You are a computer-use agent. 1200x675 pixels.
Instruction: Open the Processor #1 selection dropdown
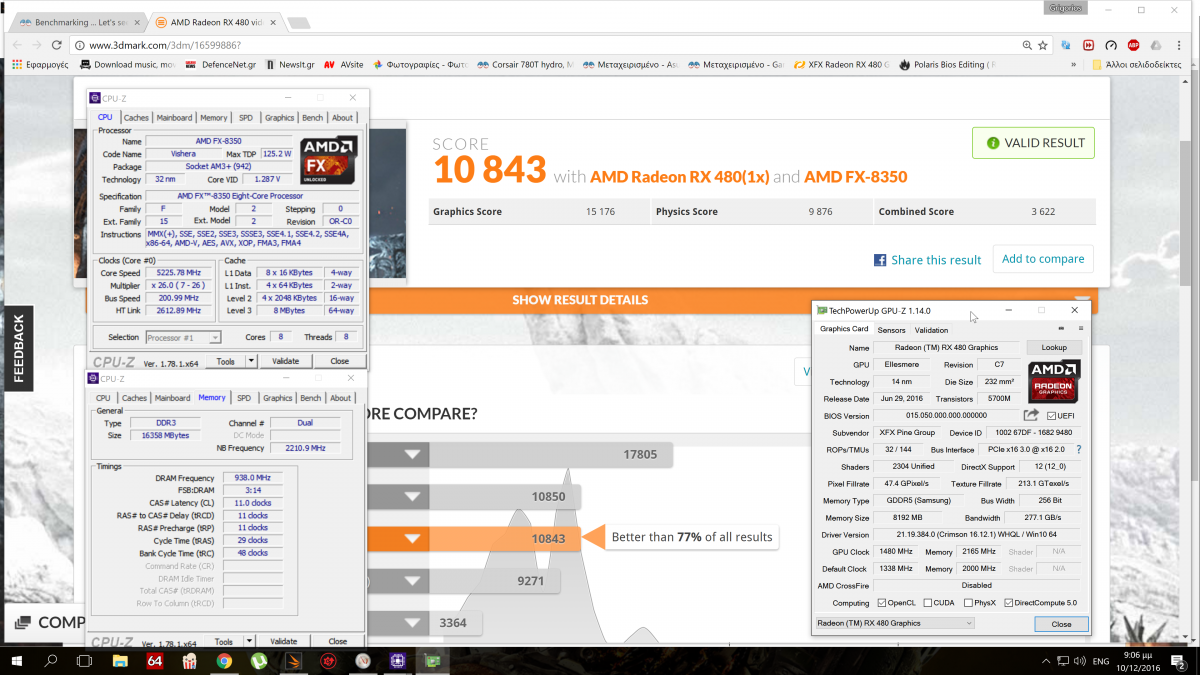[184, 338]
